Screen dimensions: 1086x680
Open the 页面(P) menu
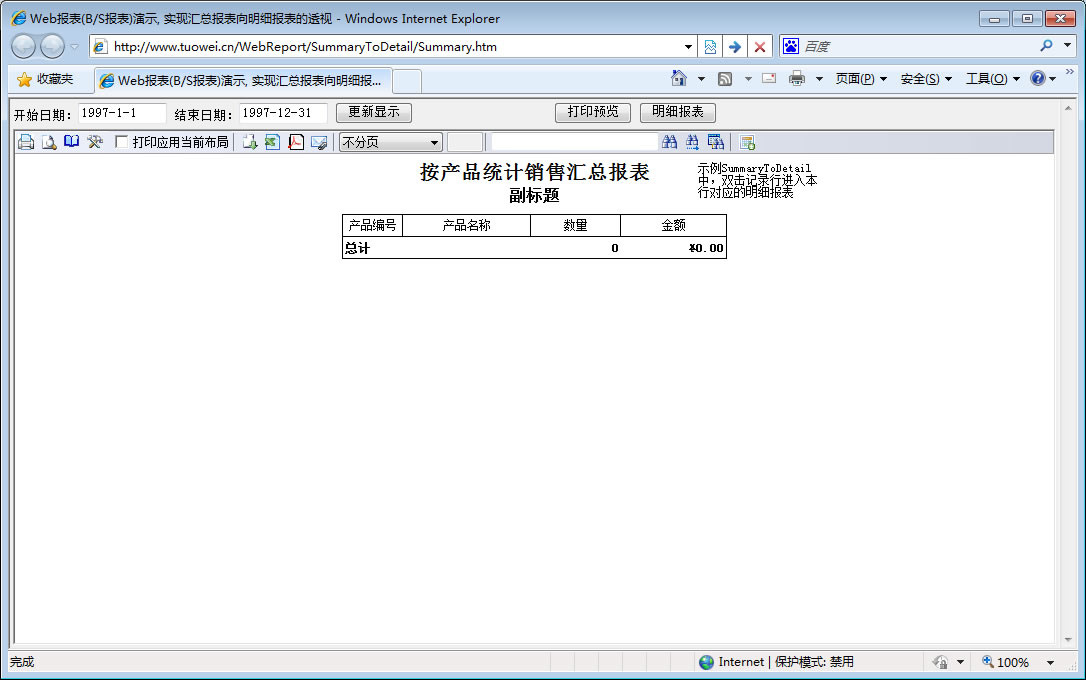(x=860, y=79)
